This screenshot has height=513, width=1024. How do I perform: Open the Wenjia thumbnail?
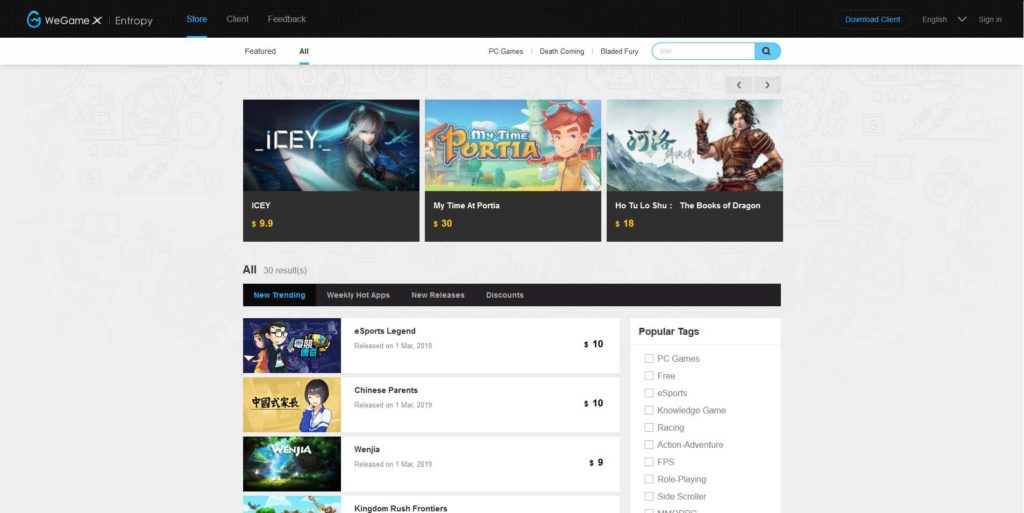coord(292,464)
